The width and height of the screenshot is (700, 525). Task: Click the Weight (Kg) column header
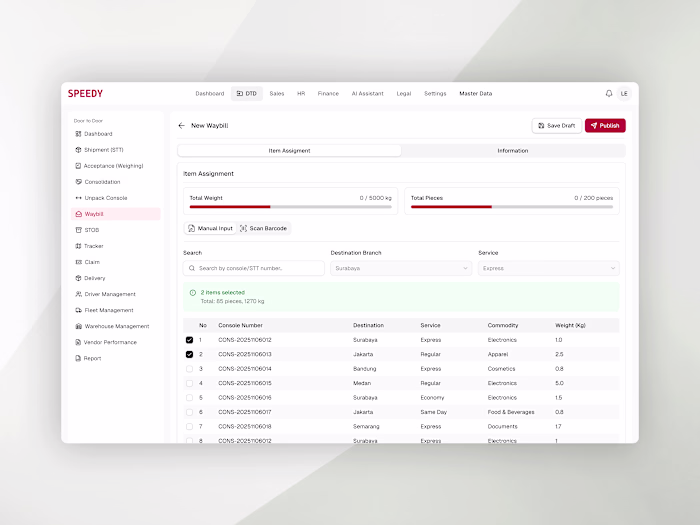pyautogui.click(x=570, y=325)
